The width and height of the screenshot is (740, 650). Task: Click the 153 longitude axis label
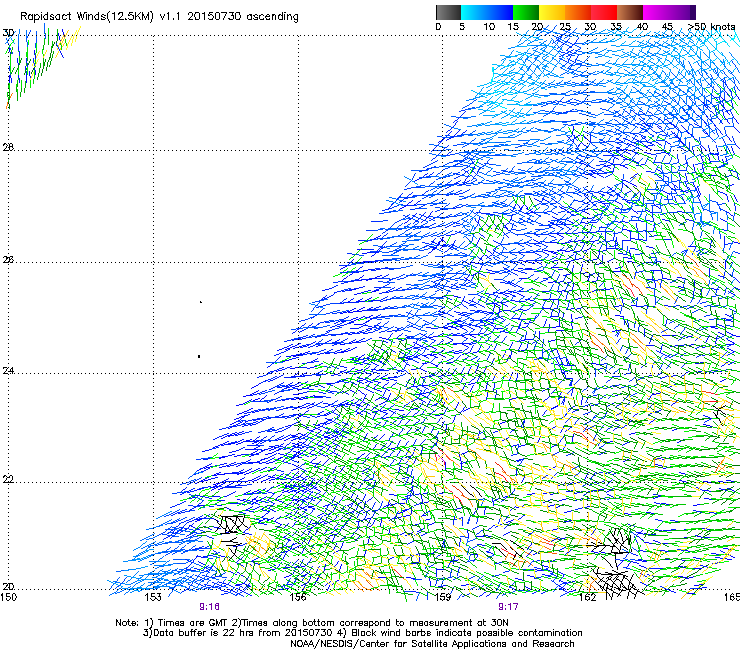click(x=153, y=597)
